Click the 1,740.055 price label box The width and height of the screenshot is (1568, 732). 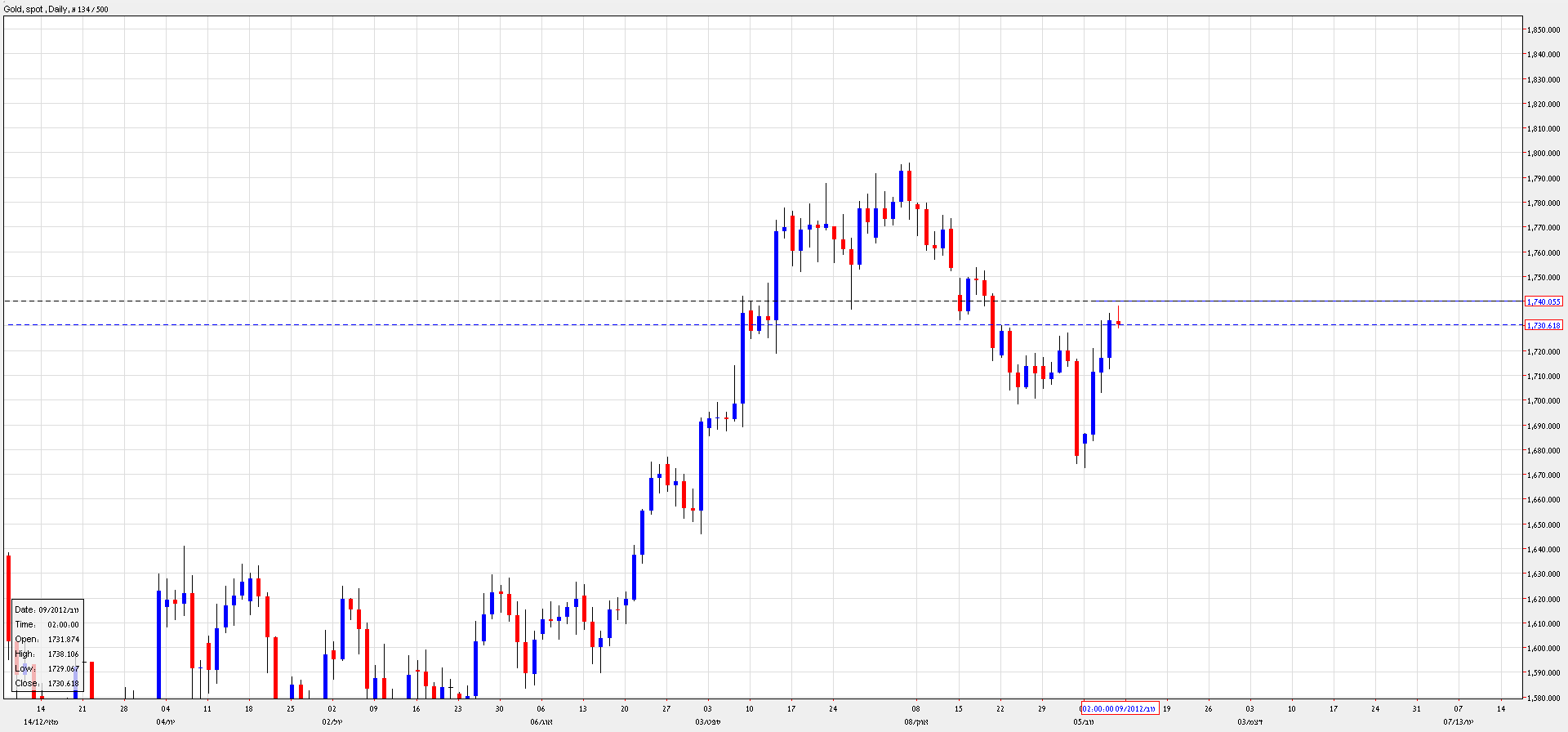[x=1543, y=301]
